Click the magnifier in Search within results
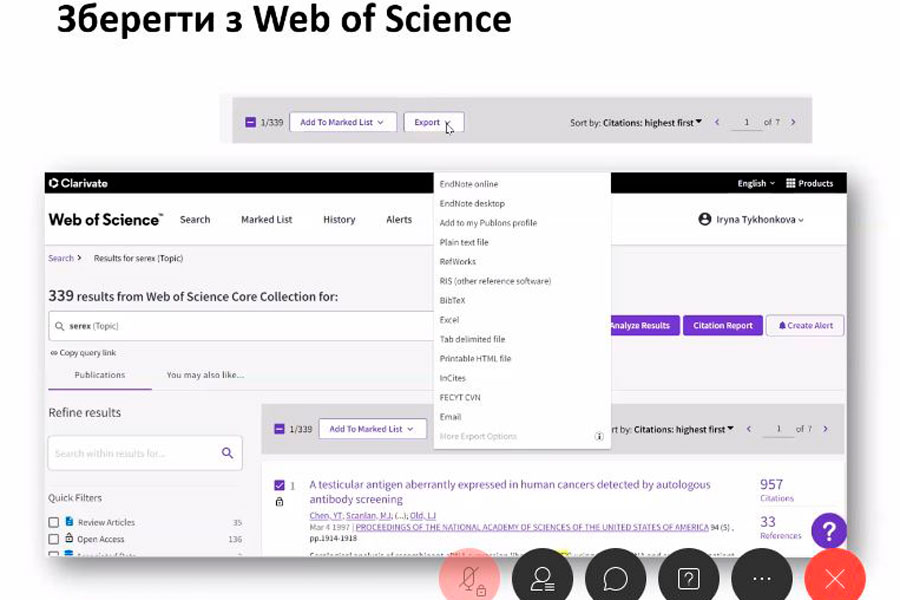 coord(227,453)
